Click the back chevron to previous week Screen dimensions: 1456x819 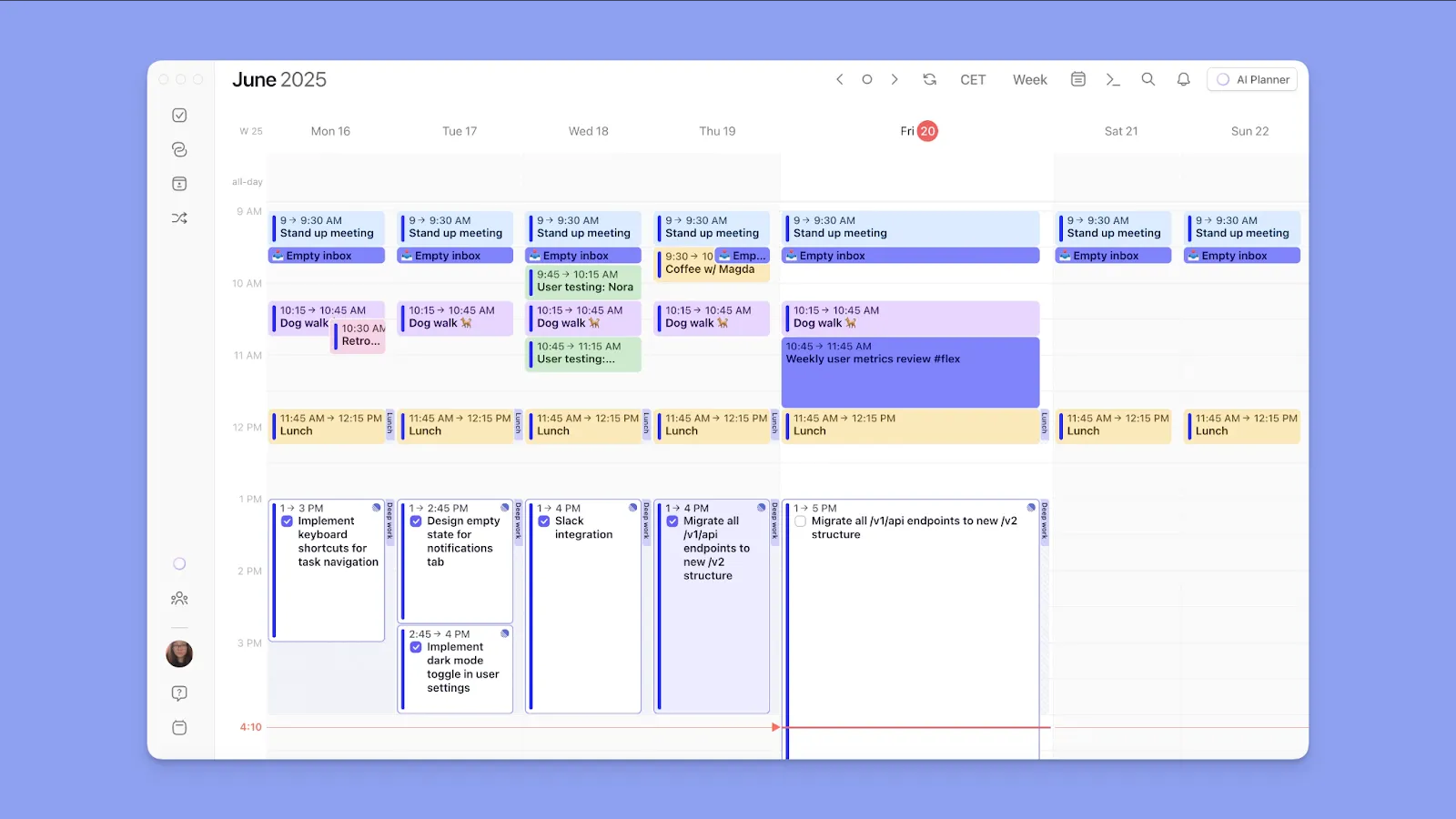click(839, 79)
